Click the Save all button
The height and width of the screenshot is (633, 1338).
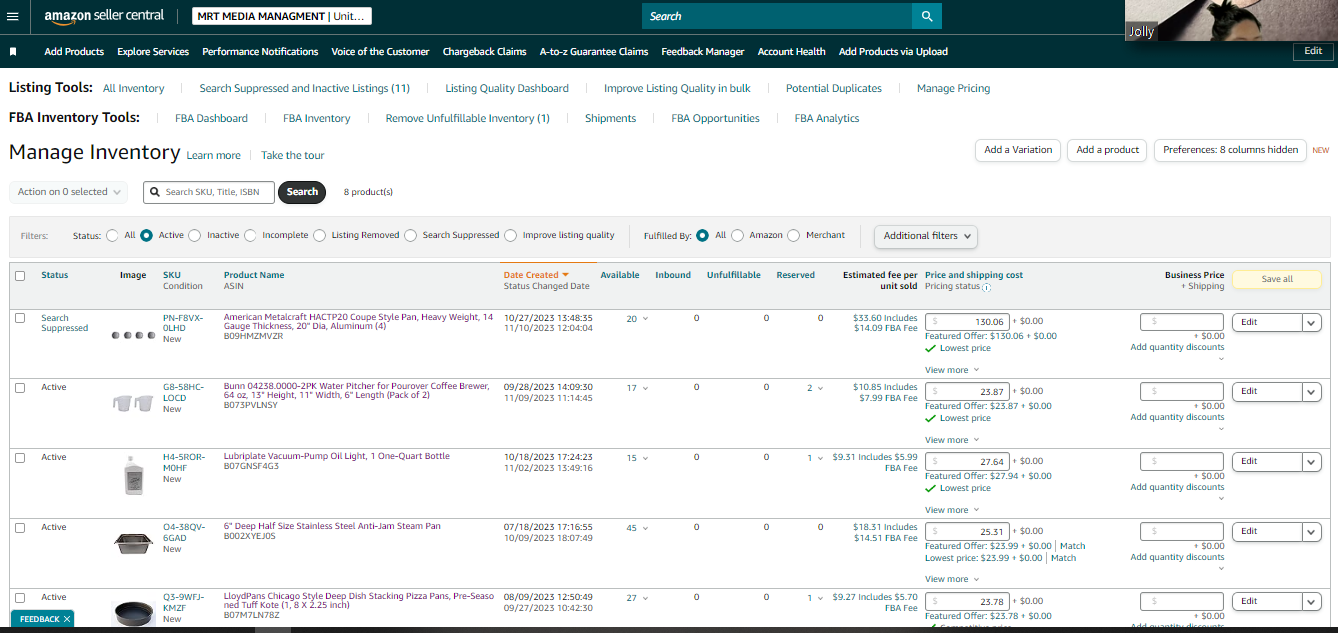[x=1277, y=279]
